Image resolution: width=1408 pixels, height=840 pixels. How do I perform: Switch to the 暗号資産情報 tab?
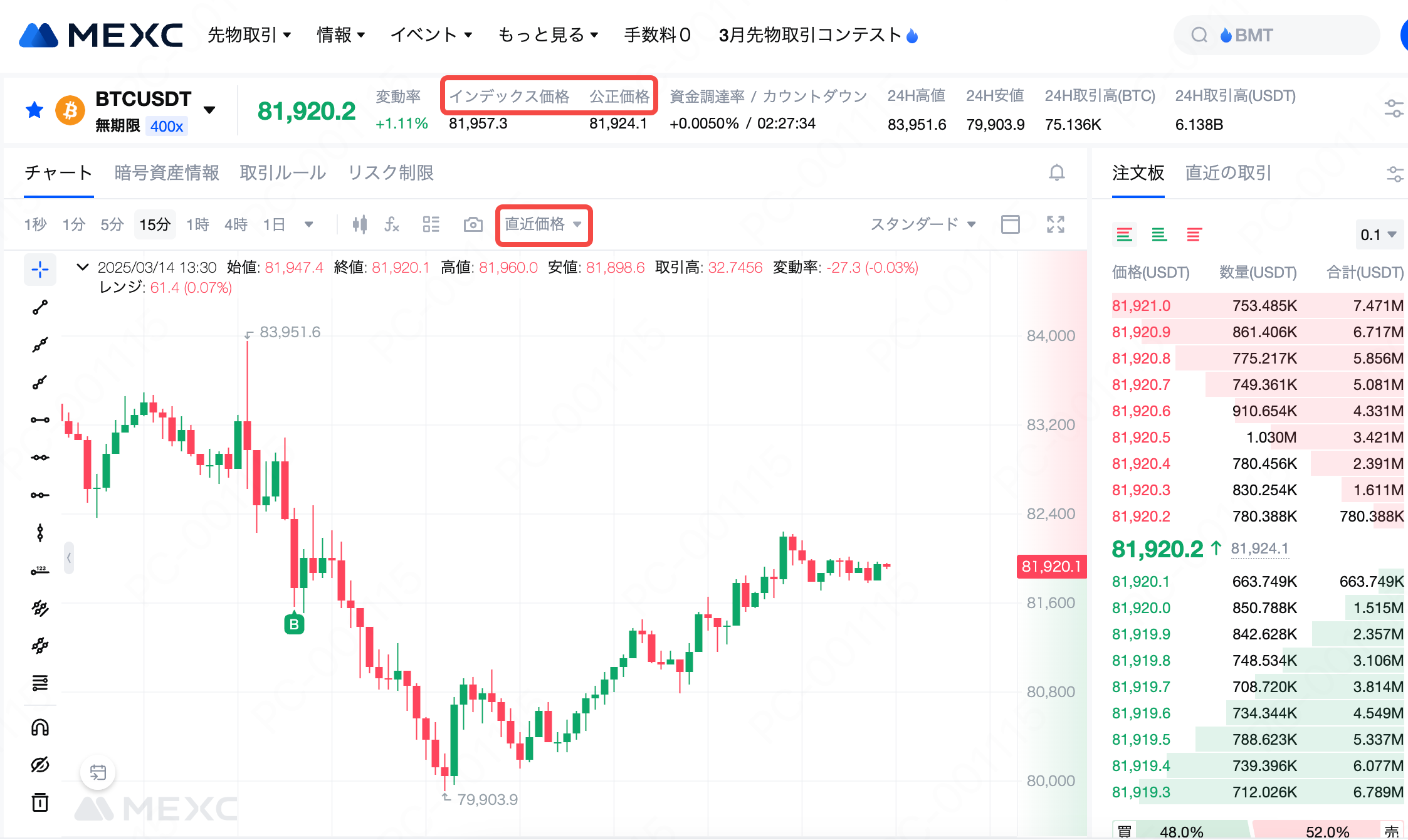167,172
